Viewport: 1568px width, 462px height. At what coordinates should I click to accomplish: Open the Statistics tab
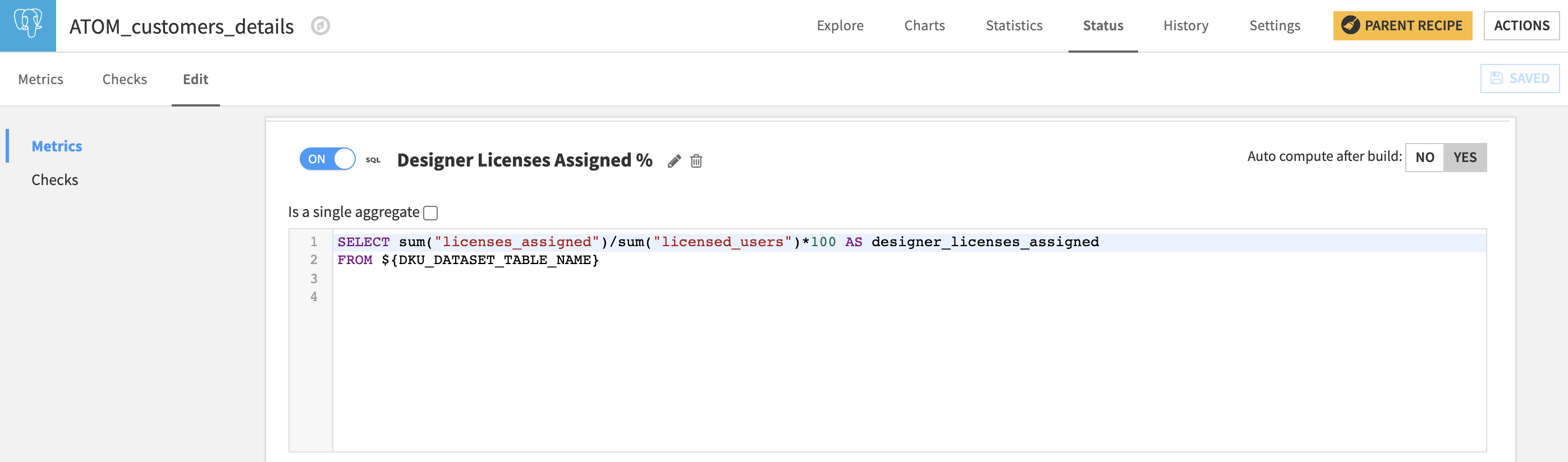pos(1014,26)
